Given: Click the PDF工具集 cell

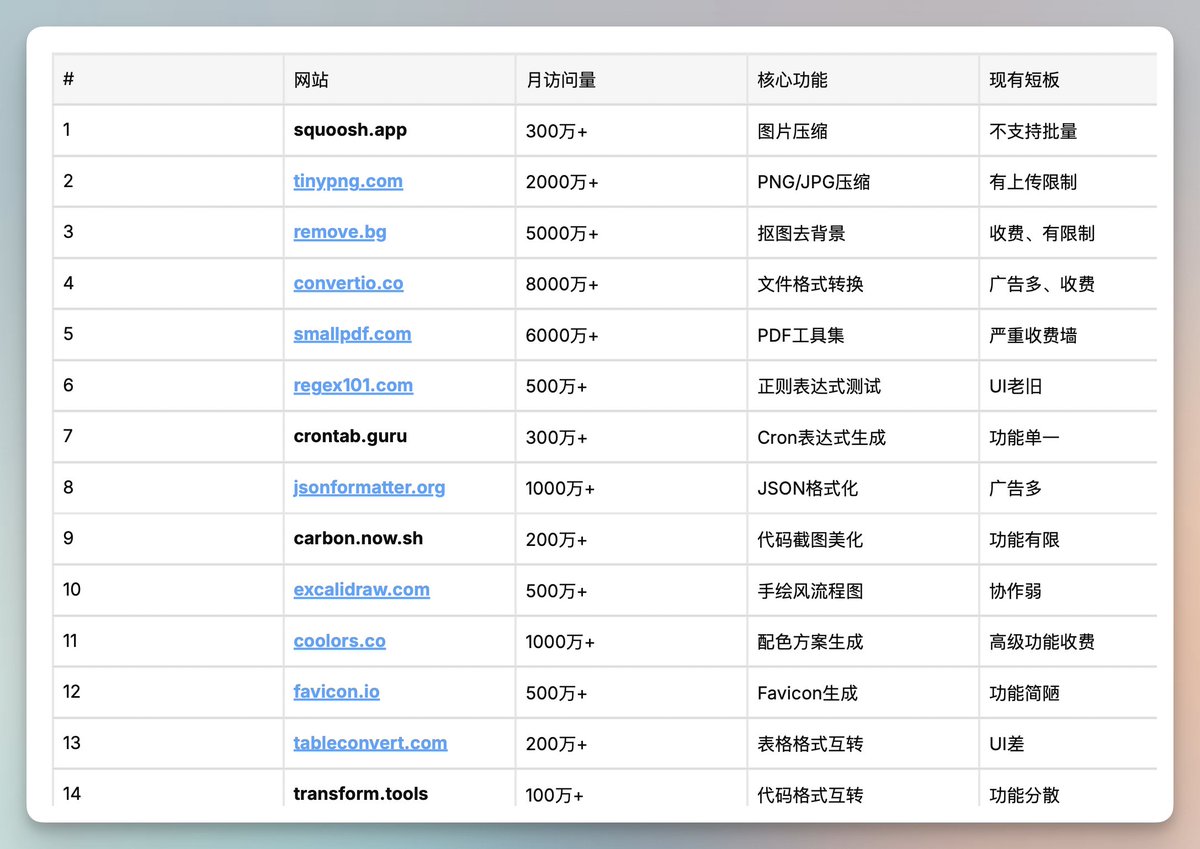Looking at the screenshot, I should click(x=863, y=334).
